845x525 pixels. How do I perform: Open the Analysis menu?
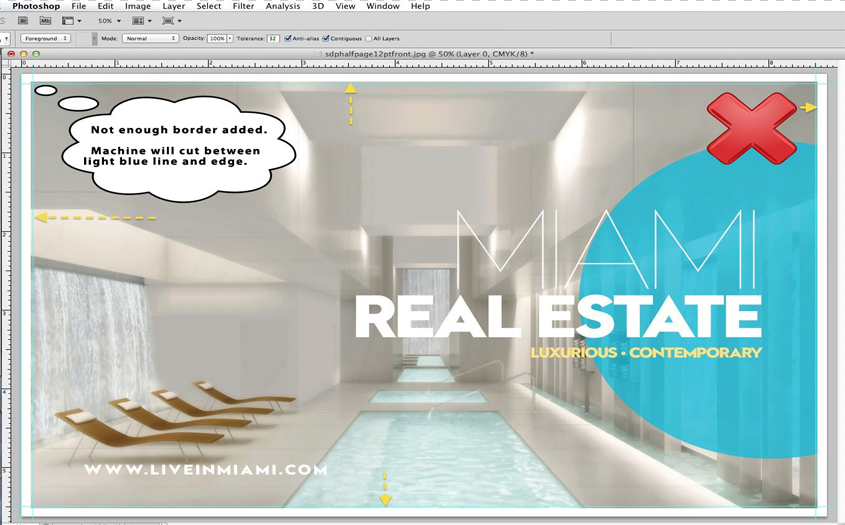(x=282, y=6)
